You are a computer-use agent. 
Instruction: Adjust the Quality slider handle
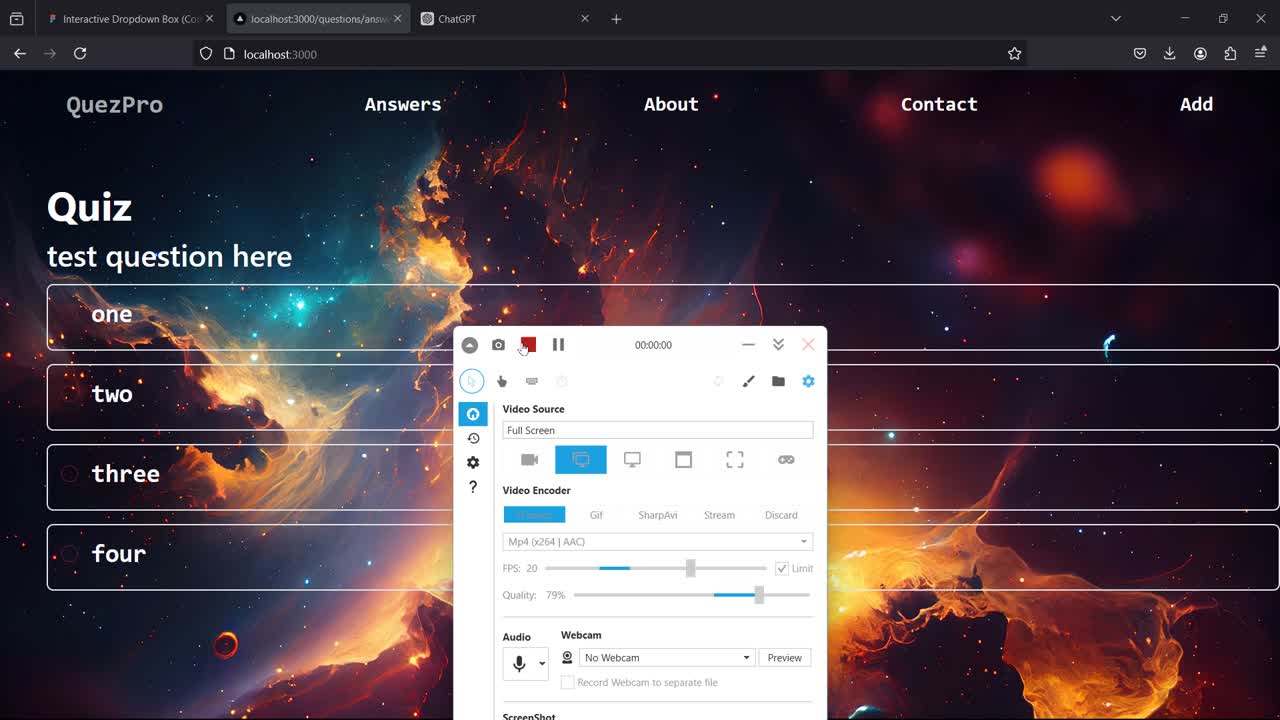(759, 595)
